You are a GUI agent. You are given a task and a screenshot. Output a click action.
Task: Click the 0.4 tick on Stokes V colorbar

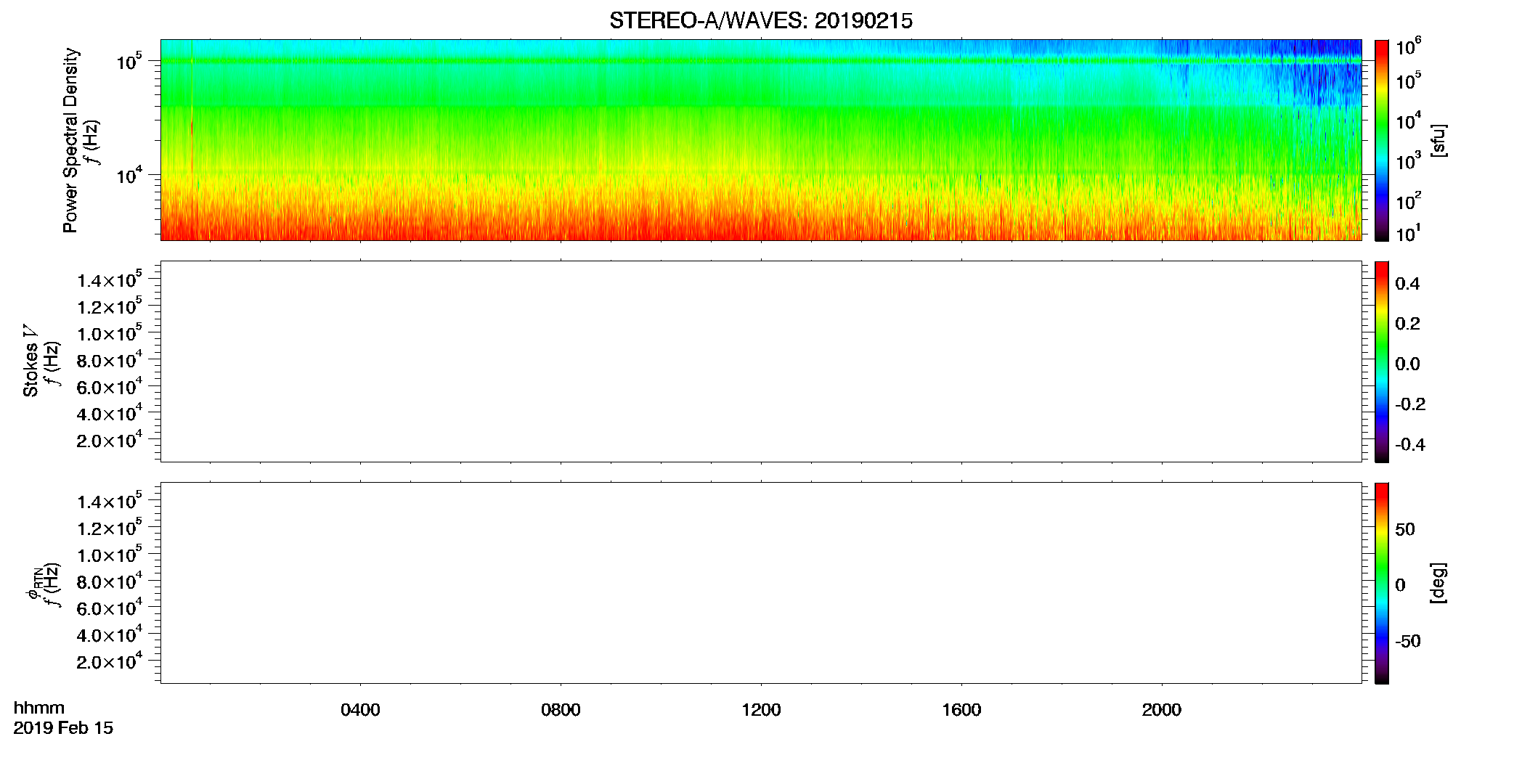1407,284
